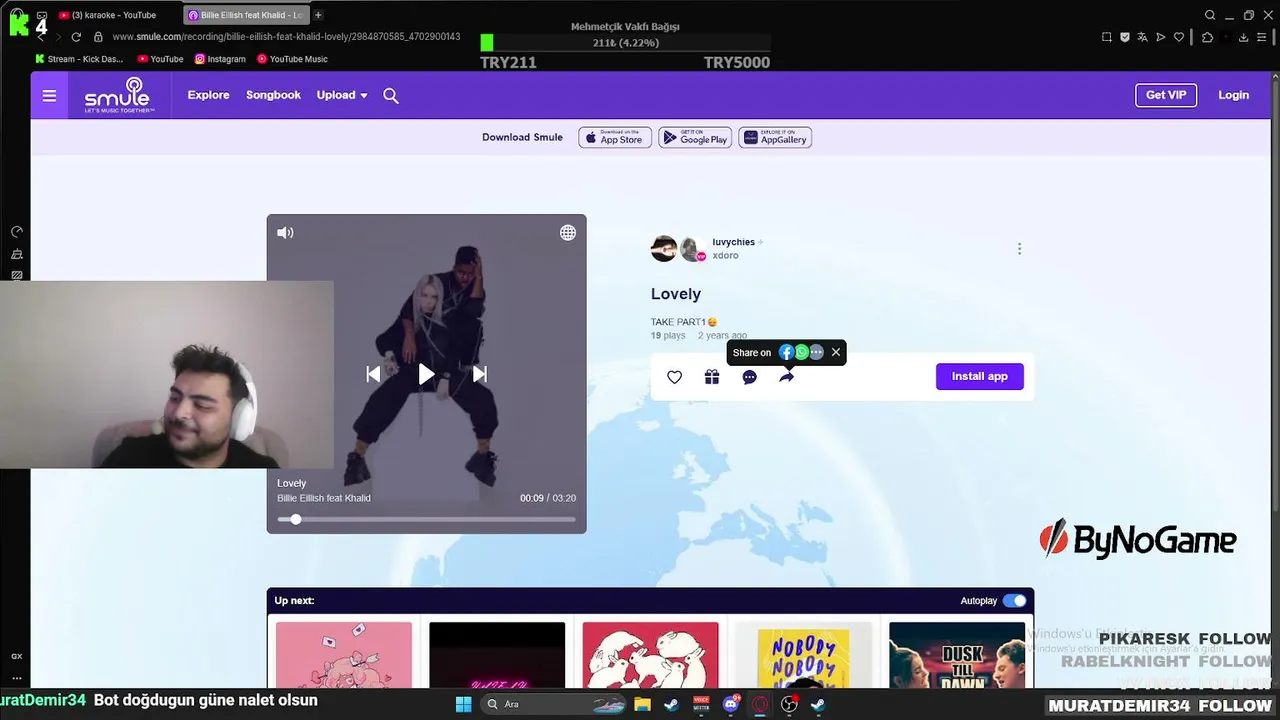Open the browser extensions icon
Image resolution: width=1280 pixels, height=720 pixels.
(x=1207, y=37)
